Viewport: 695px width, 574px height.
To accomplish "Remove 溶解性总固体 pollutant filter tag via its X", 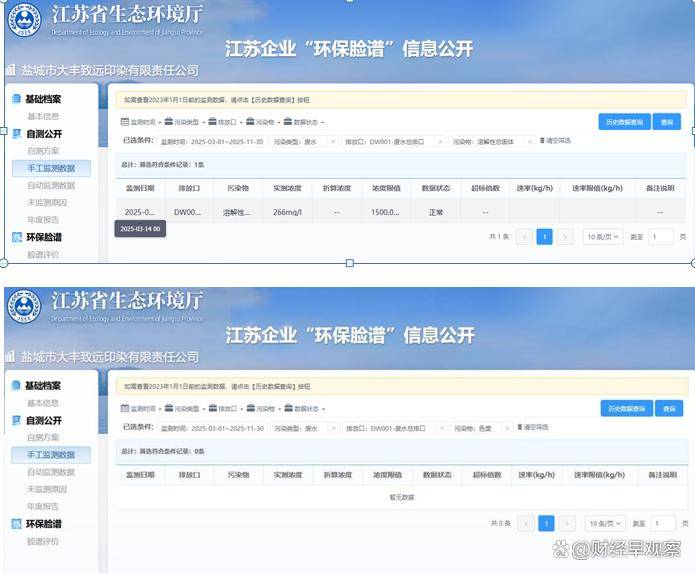I will coord(530,142).
